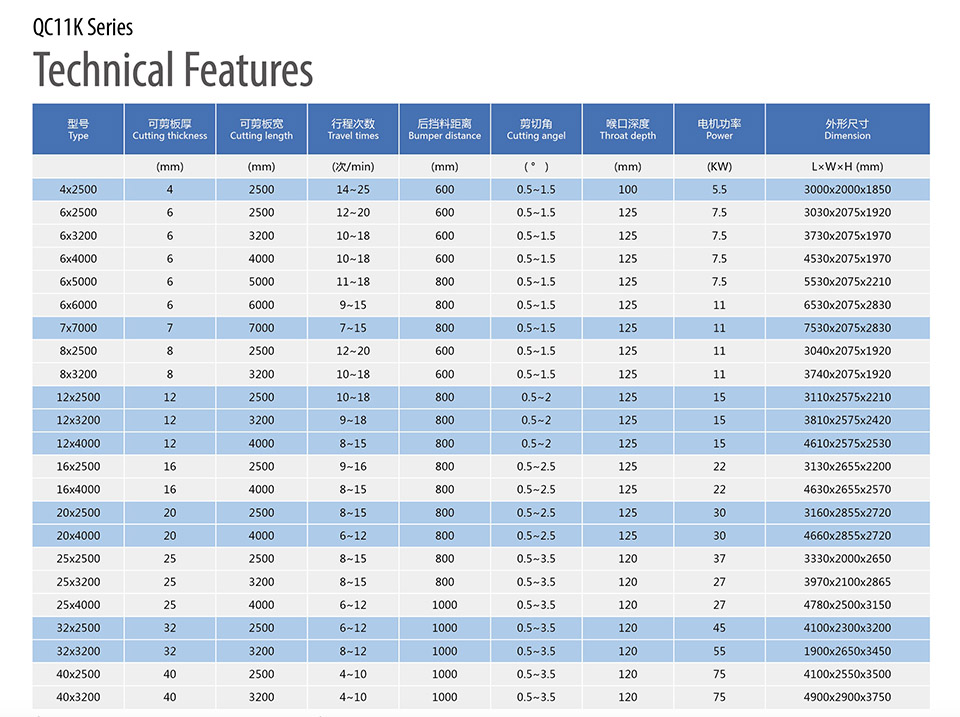Click the Dimension column header

pyautogui.click(x=847, y=129)
